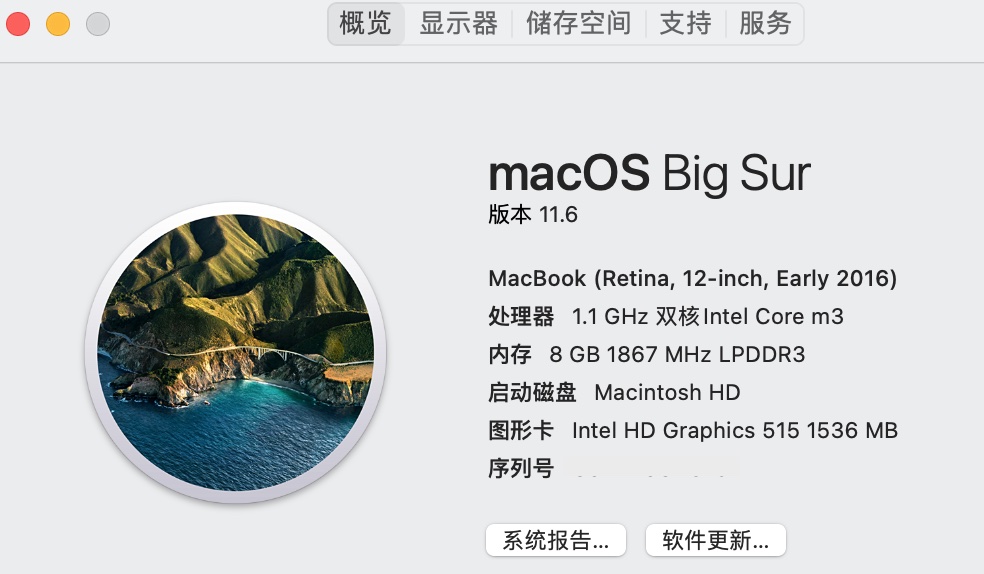Switch to the 显示器 tab
The width and height of the screenshot is (984, 574).
[x=458, y=24]
